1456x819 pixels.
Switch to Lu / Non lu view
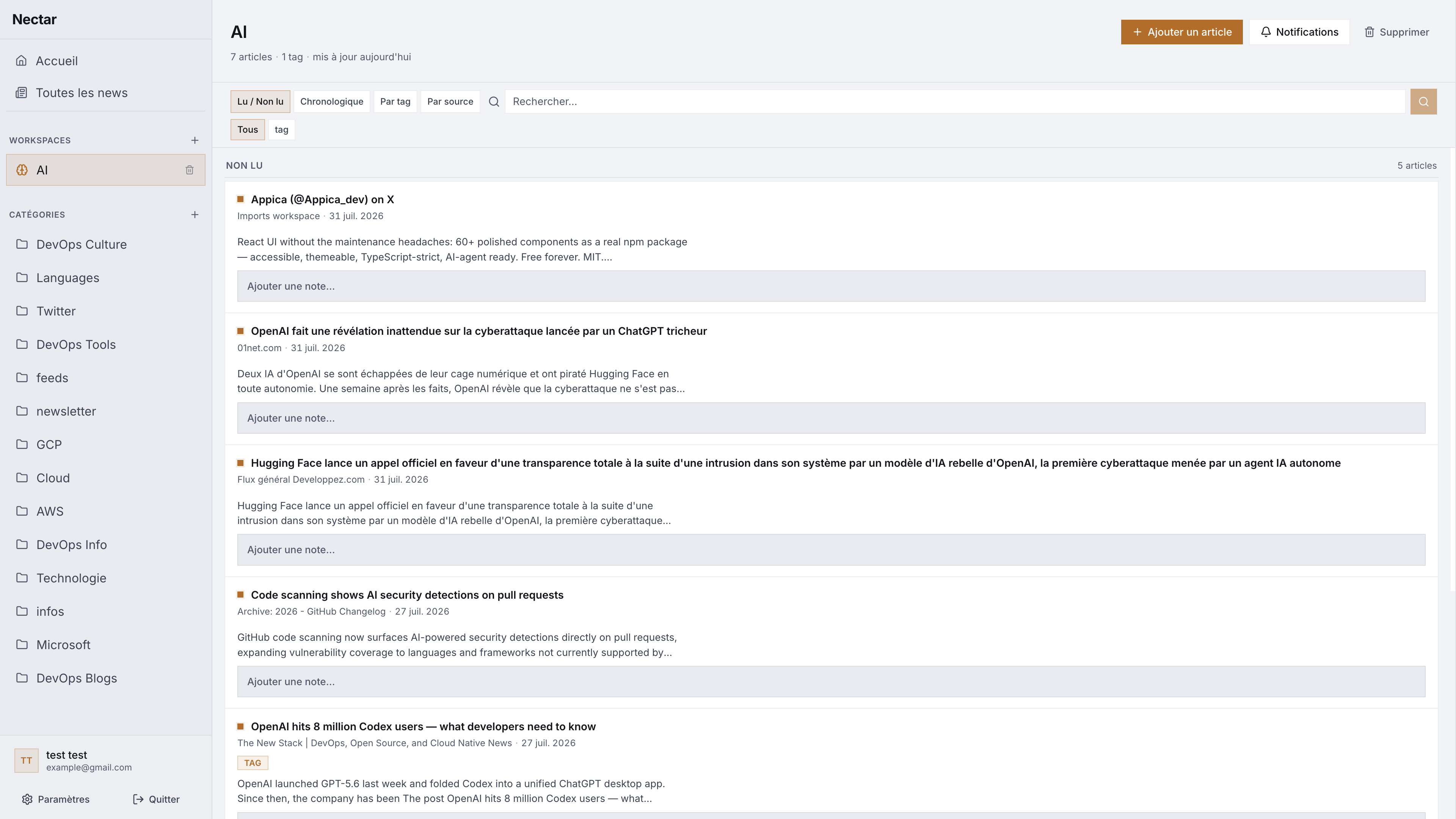260,102
